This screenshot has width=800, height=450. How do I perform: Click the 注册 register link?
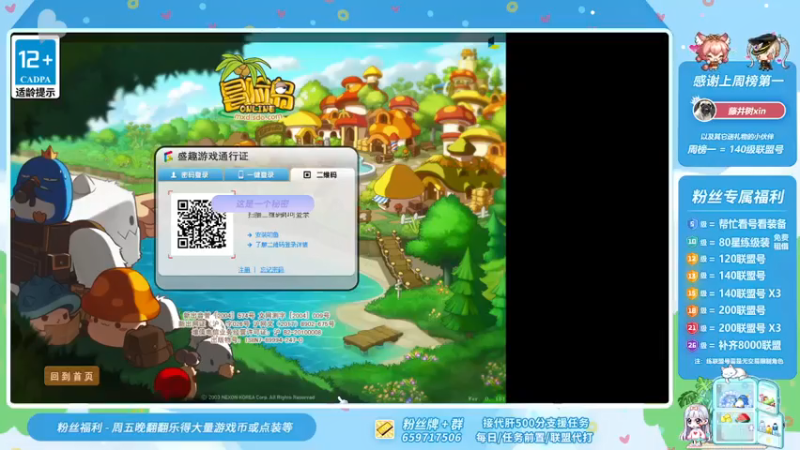244,269
